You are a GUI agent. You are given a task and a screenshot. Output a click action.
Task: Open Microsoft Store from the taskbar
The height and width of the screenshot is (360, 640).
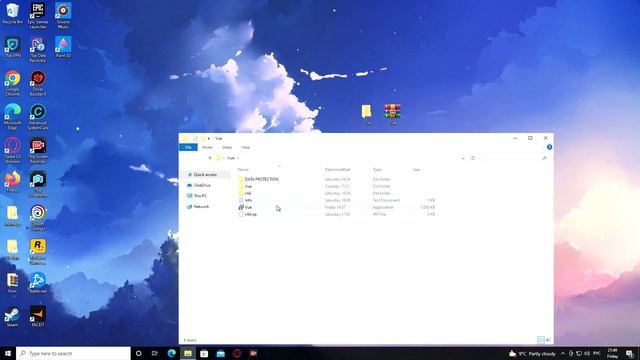click(204, 353)
